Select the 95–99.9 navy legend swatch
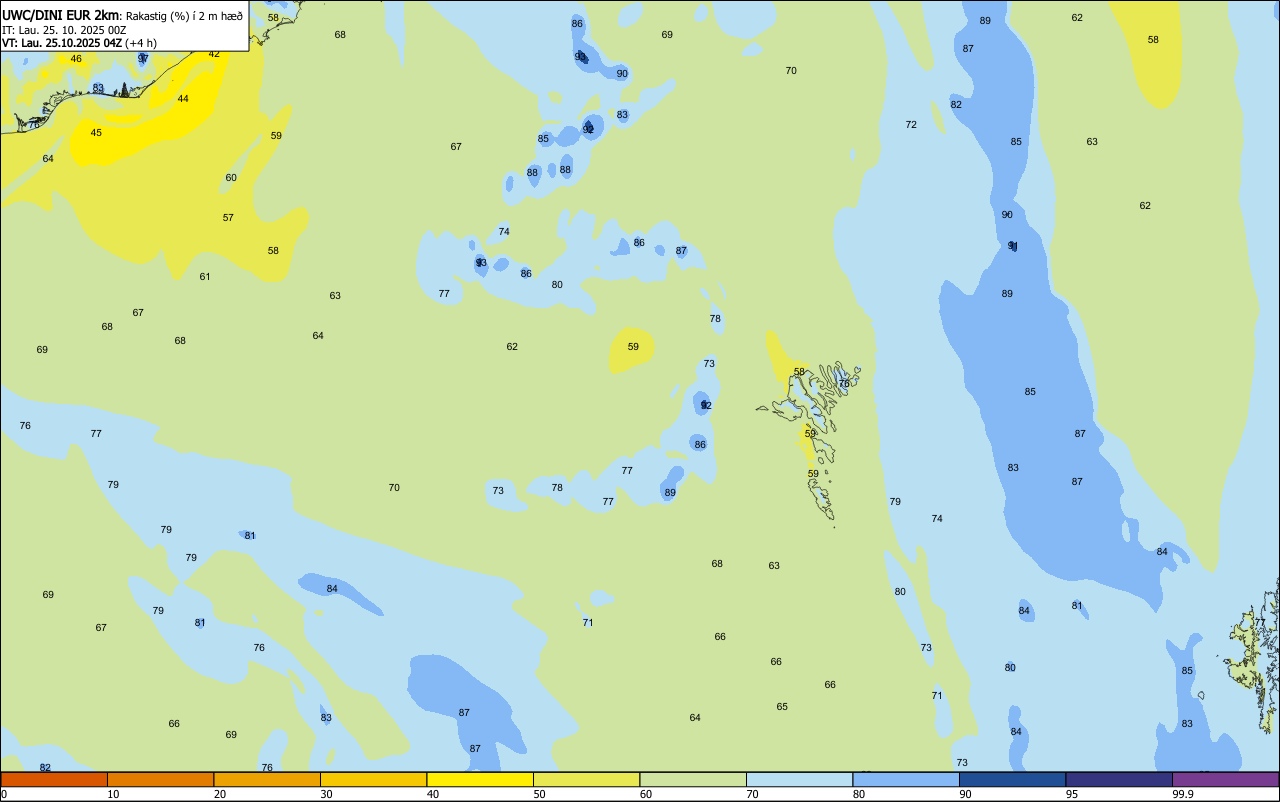Image resolution: width=1280 pixels, height=802 pixels. point(1119,779)
